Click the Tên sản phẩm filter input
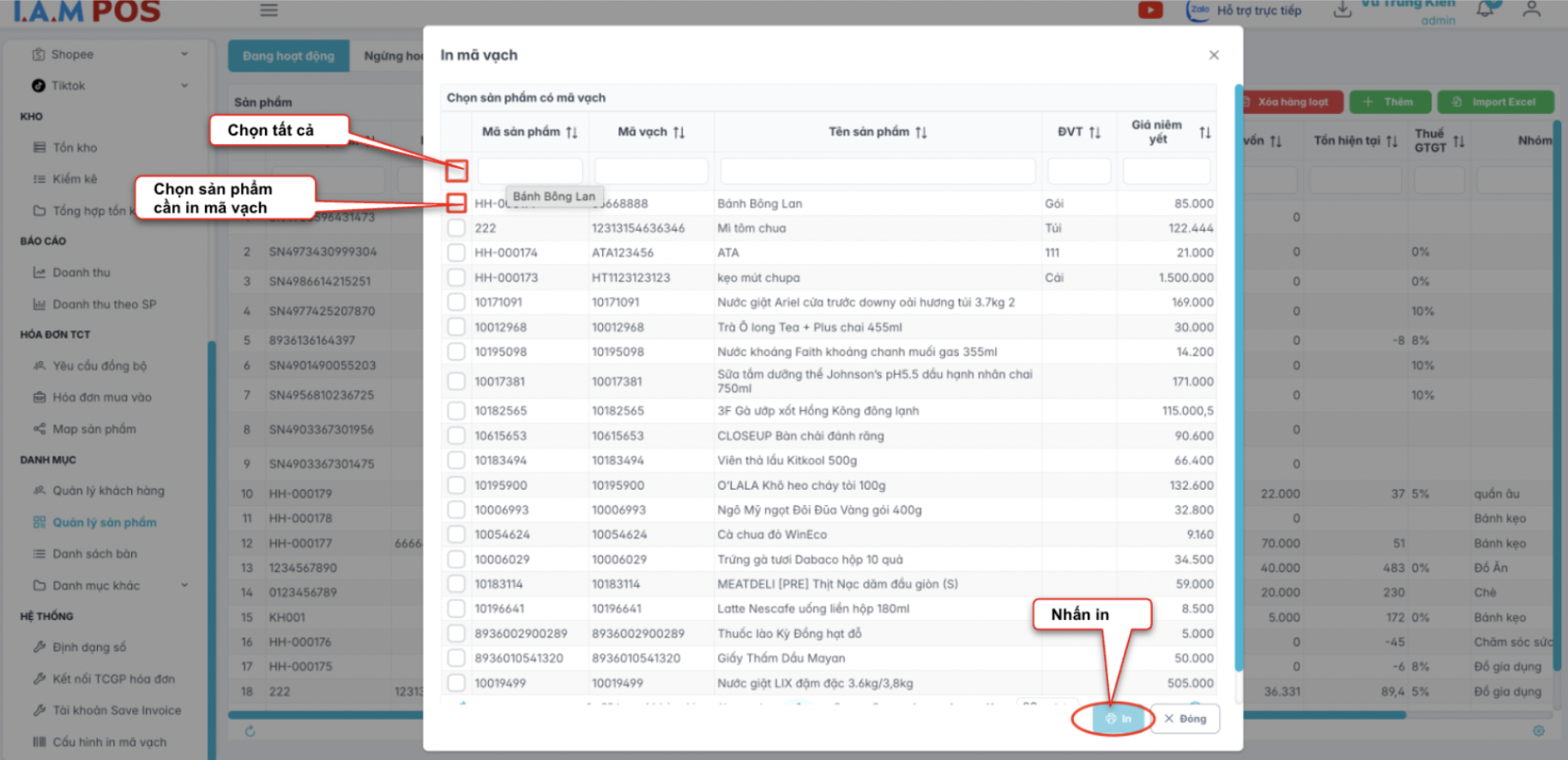The image size is (1568, 760). (877, 171)
